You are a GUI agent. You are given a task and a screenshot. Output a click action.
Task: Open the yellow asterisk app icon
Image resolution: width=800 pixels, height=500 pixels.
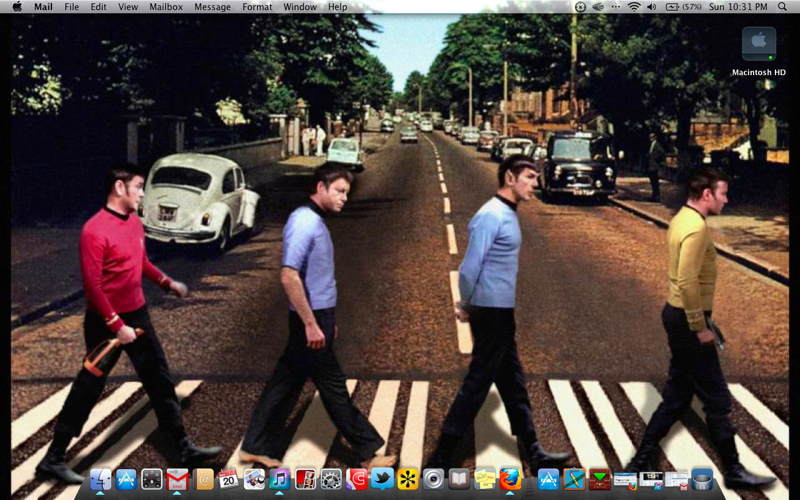pyautogui.click(x=408, y=480)
